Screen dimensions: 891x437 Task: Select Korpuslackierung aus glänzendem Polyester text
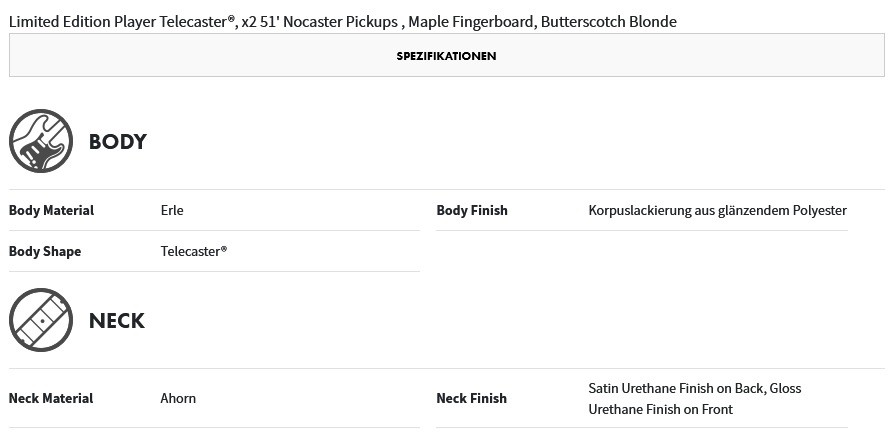click(718, 210)
